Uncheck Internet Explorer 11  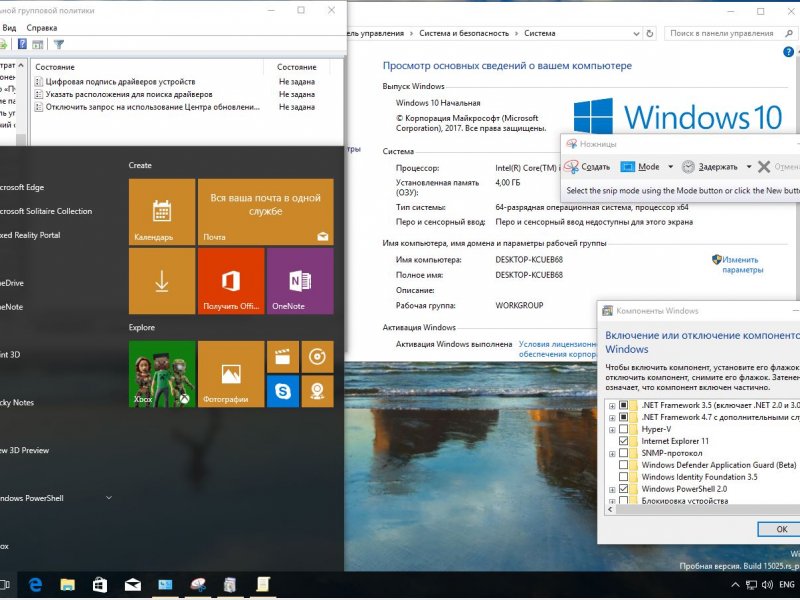623,441
